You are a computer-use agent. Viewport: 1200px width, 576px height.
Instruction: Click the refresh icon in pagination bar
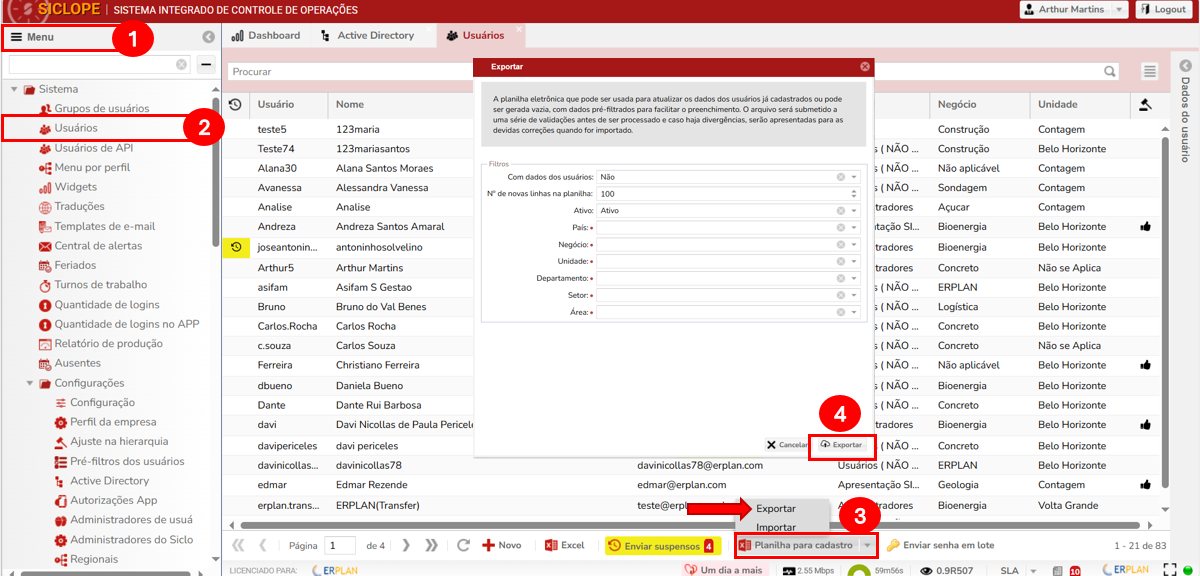coord(463,546)
